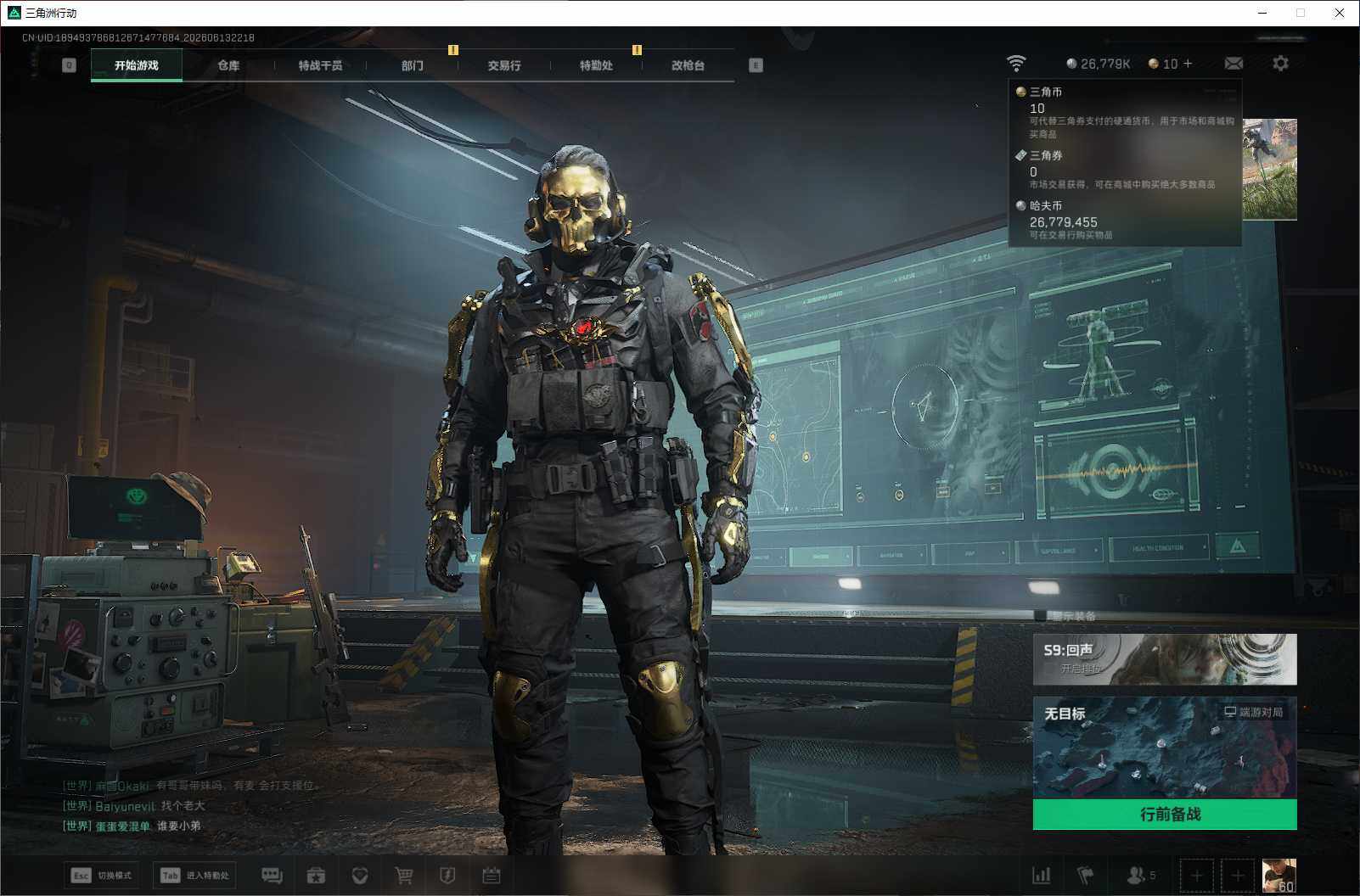Open the bar chart statistics icon
1360x896 pixels.
pyautogui.click(x=1042, y=876)
